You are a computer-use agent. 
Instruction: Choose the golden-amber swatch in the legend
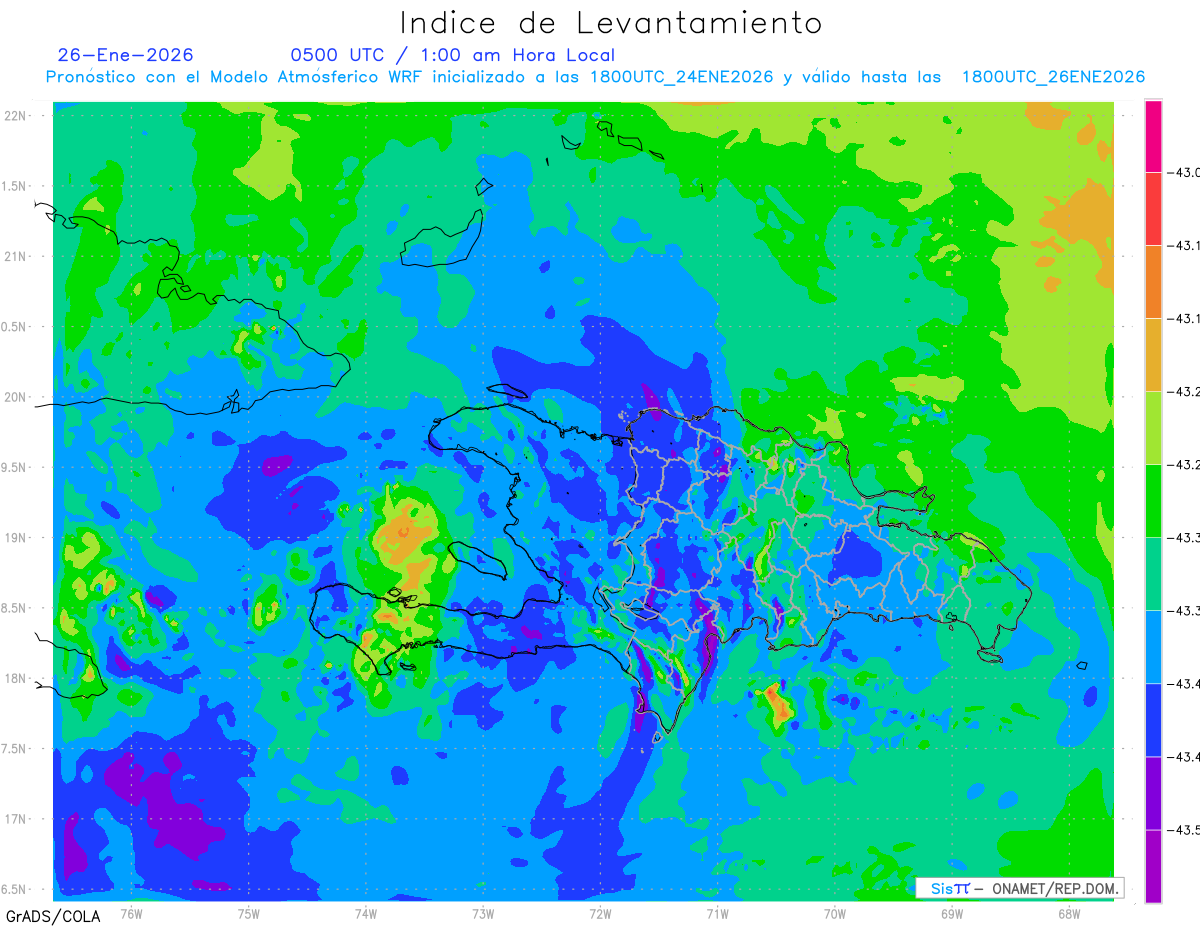(x=1153, y=355)
